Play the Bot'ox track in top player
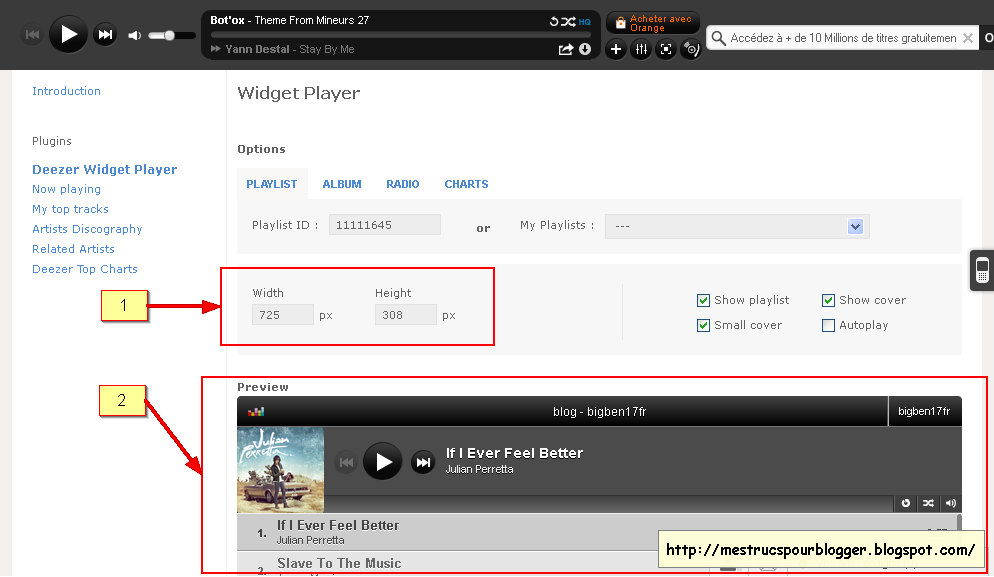 click(68, 34)
